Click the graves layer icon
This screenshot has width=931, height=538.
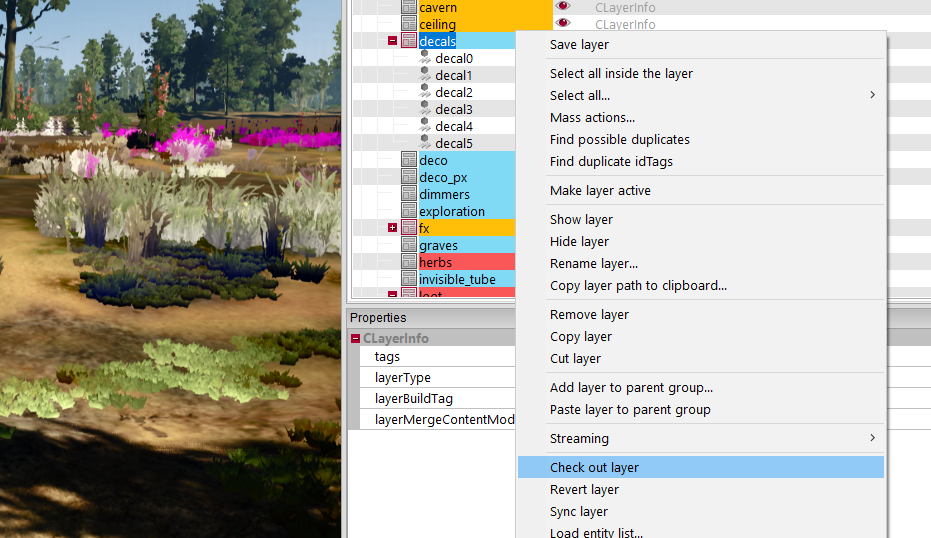click(x=409, y=245)
